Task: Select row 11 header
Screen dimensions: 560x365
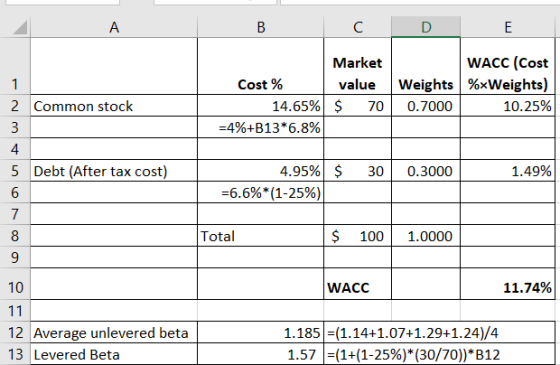Action: (x=15, y=311)
